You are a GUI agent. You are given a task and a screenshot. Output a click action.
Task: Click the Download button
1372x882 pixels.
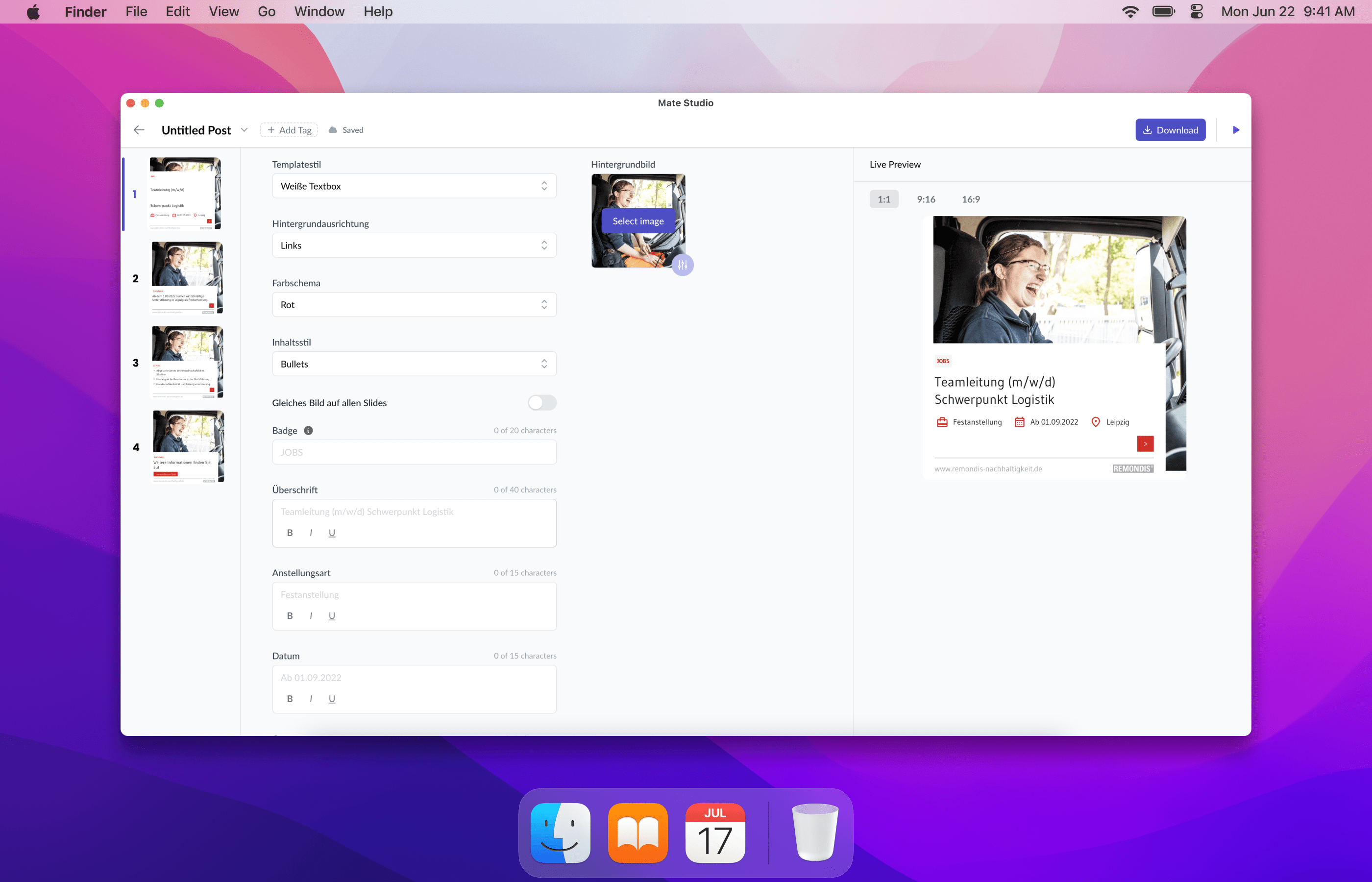click(1171, 130)
